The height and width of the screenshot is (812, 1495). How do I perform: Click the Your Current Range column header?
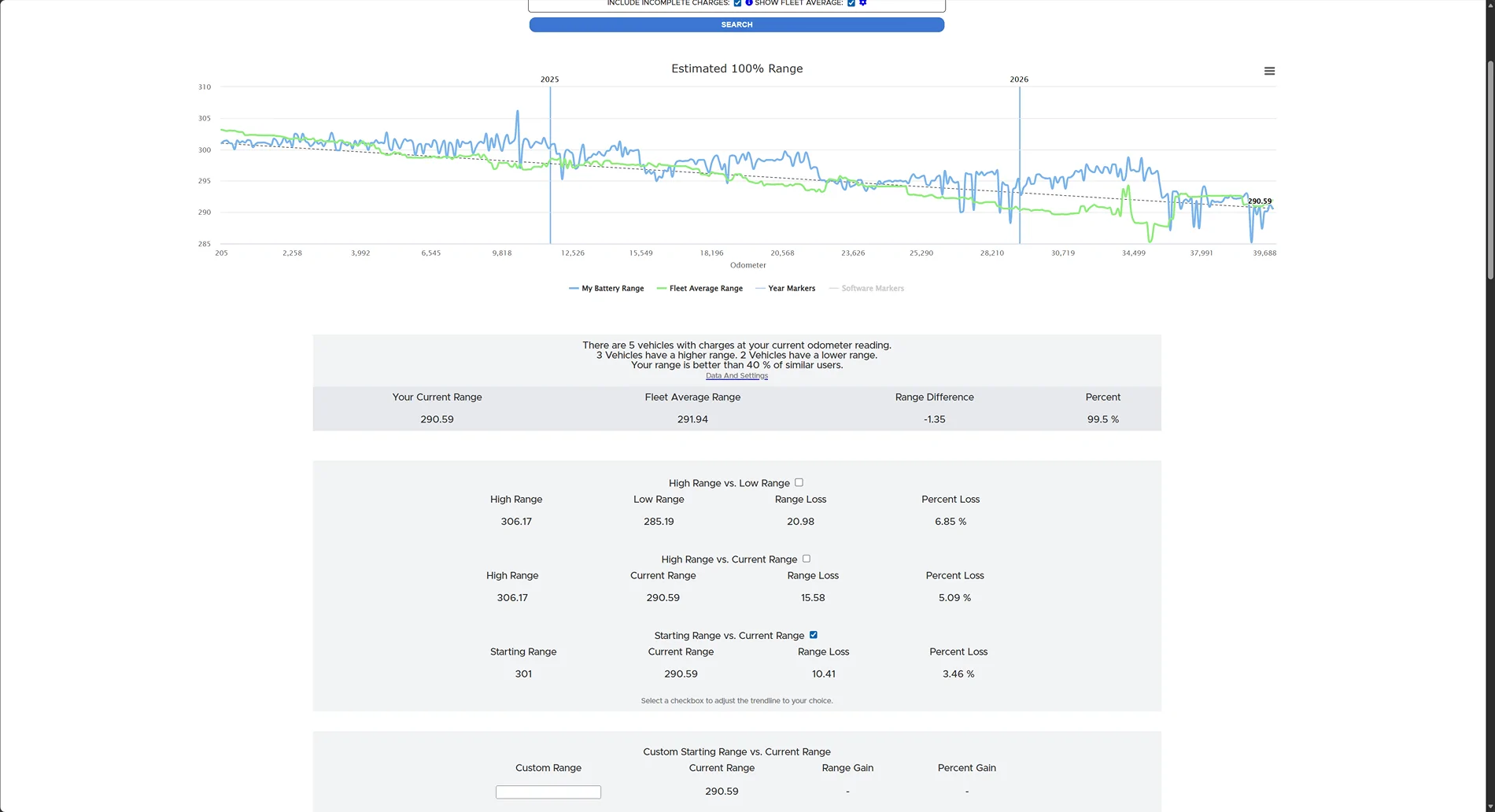pos(437,397)
